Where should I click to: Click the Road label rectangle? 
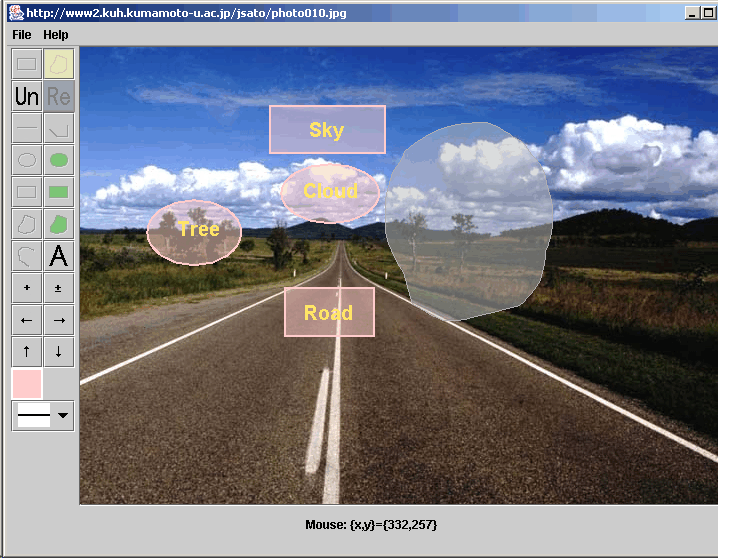point(329,312)
